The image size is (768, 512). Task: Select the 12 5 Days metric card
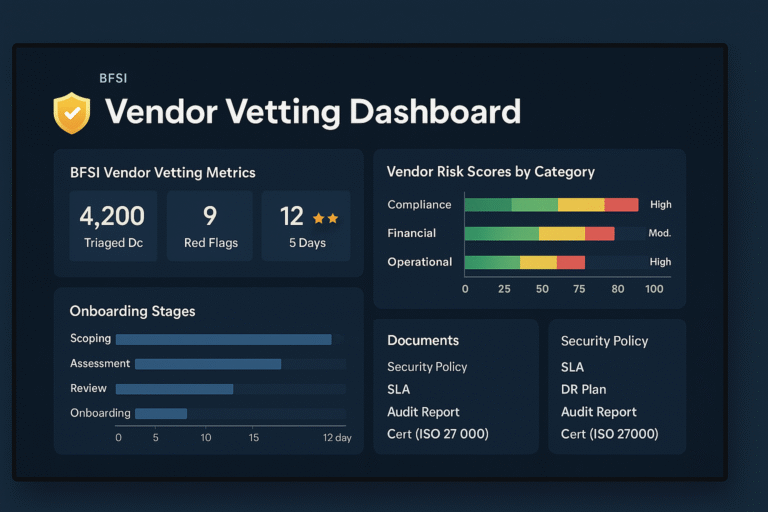coord(305,226)
